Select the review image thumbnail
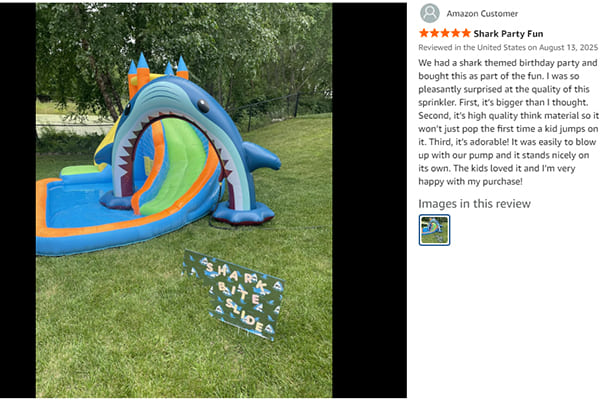This screenshot has width=600, height=400. [x=434, y=230]
